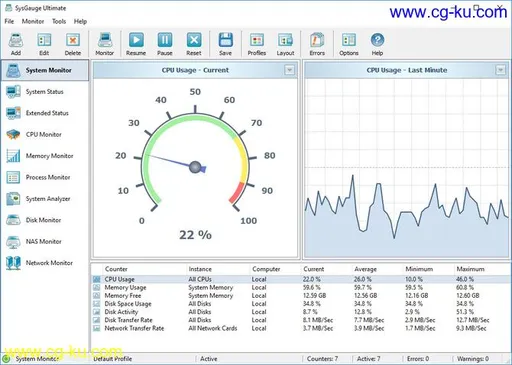Click the Active status bar entry
Image resolution: width=512 pixels, height=365 pixels.
point(209,359)
